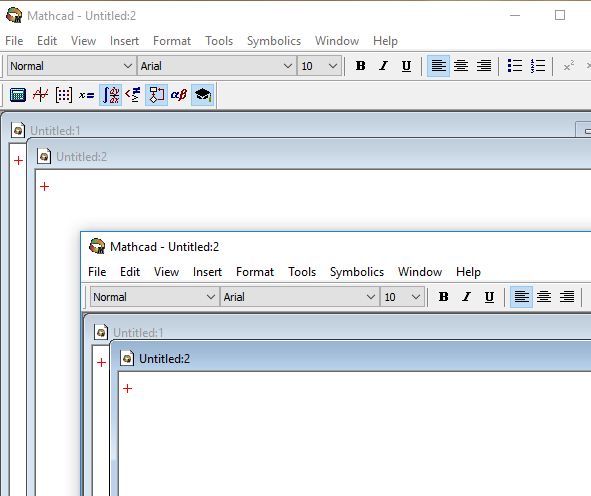The image size is (591, 496).
Task: Align left in front window toolbar
Action: coord(521,297)
